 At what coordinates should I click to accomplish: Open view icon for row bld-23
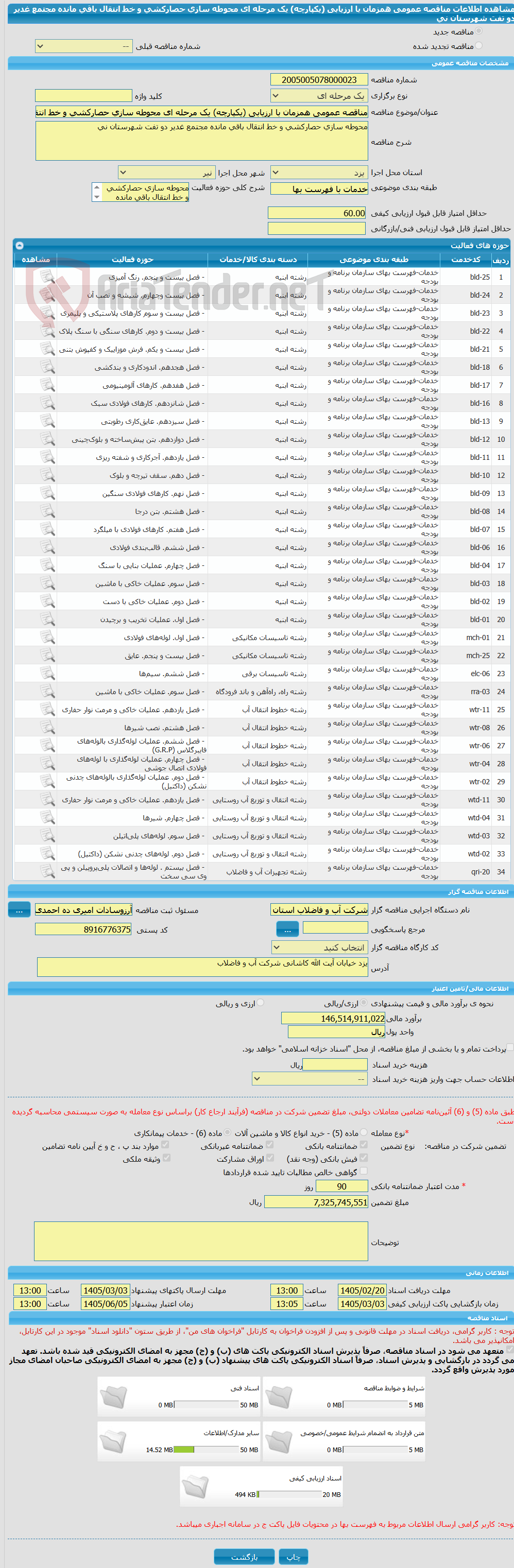coord(47,313)
